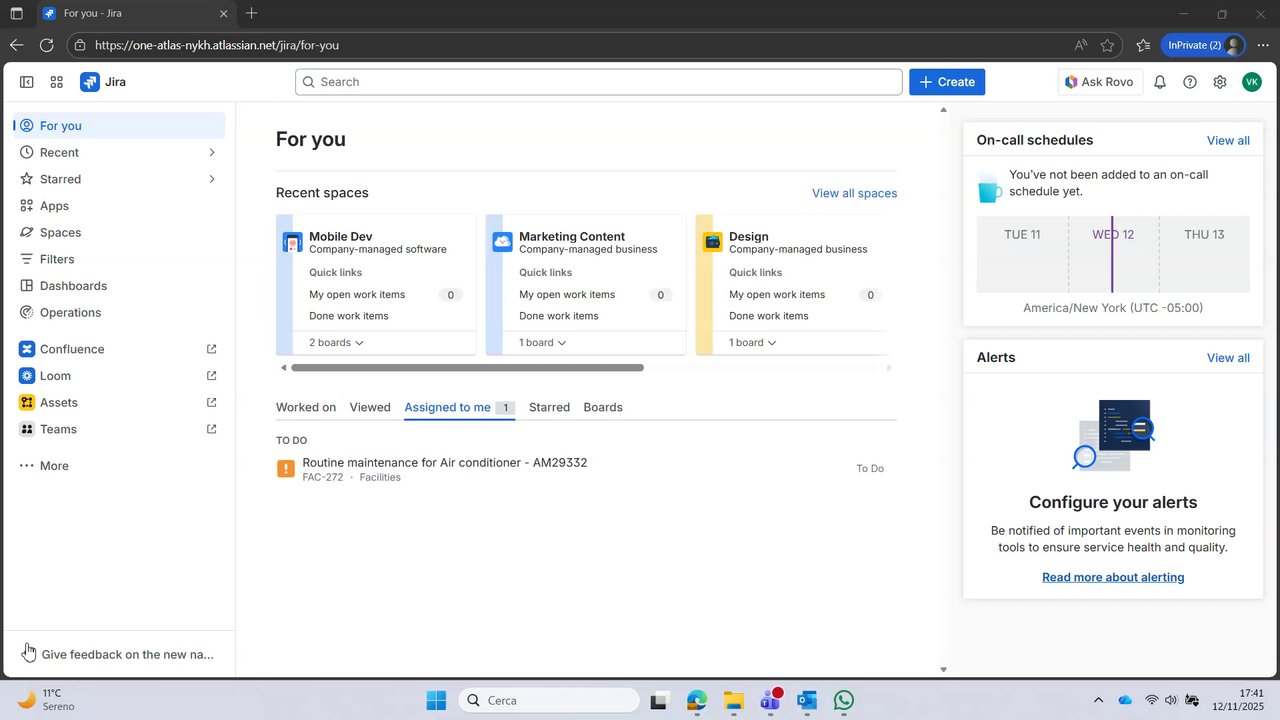Focus the Jira Search field

(x=599, y=82)
